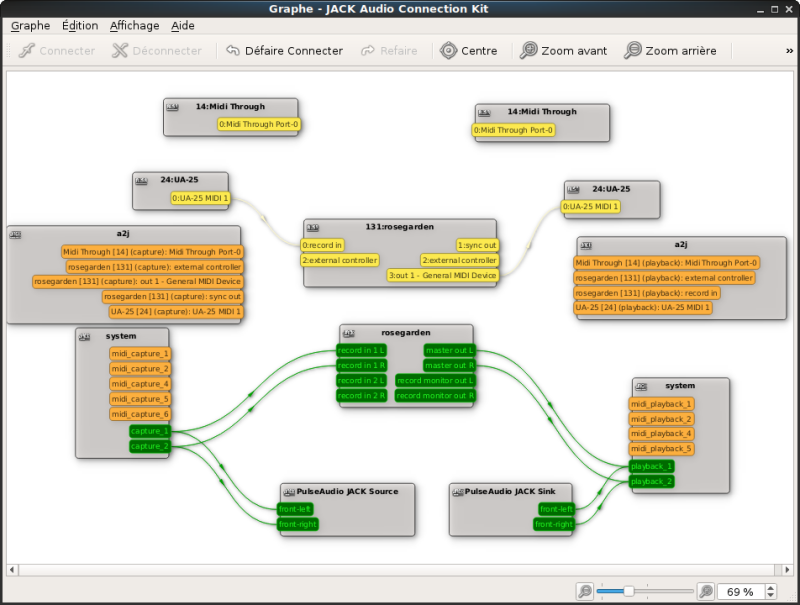Click the zoom slider handle

[629, 591]
